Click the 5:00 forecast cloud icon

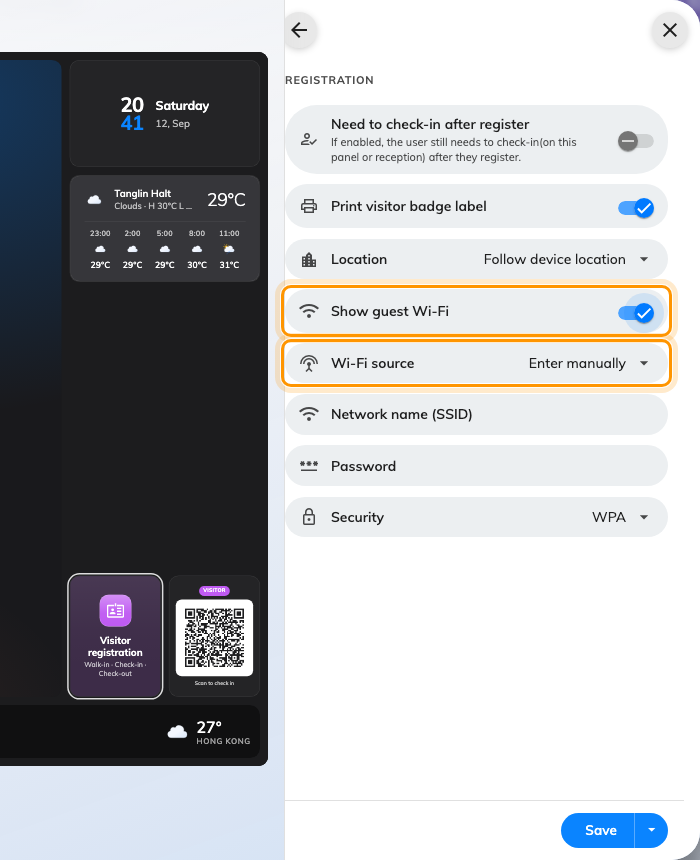click(x=165, y=249)
